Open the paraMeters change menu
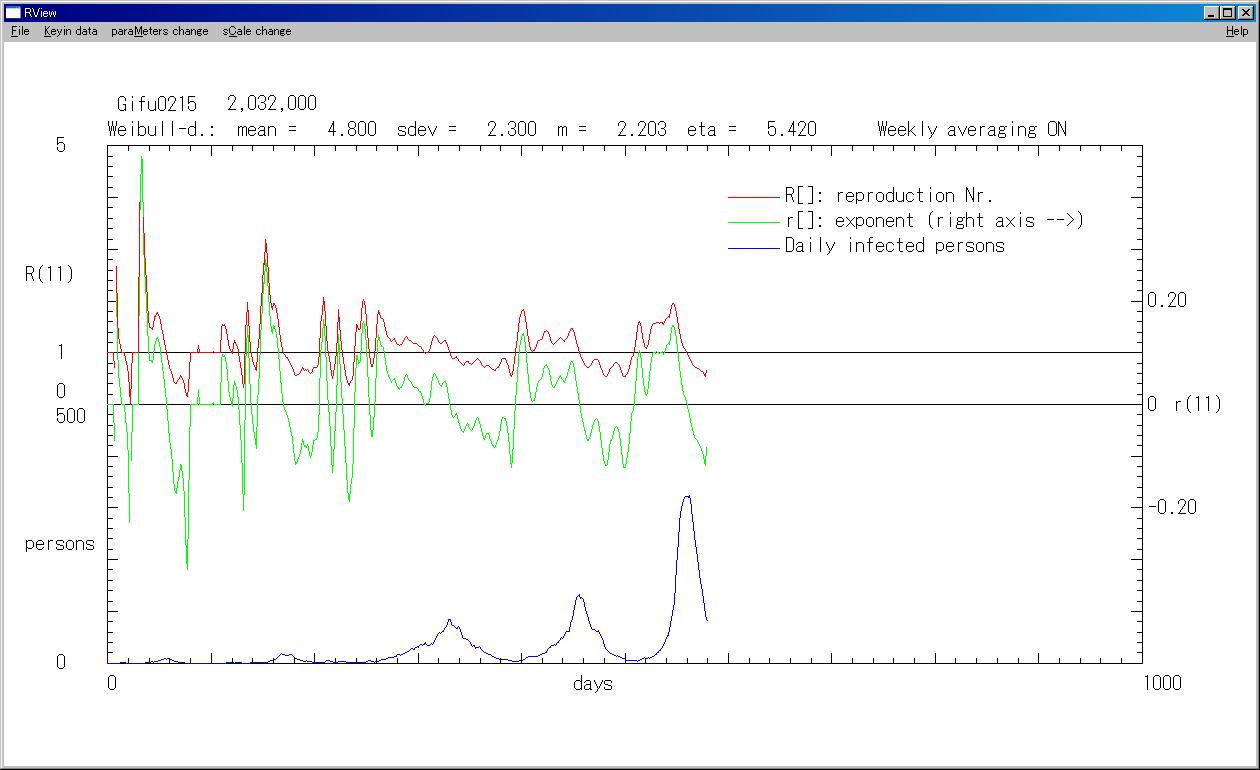Viewport: 1260px width, 770px height. coord(160,31)
